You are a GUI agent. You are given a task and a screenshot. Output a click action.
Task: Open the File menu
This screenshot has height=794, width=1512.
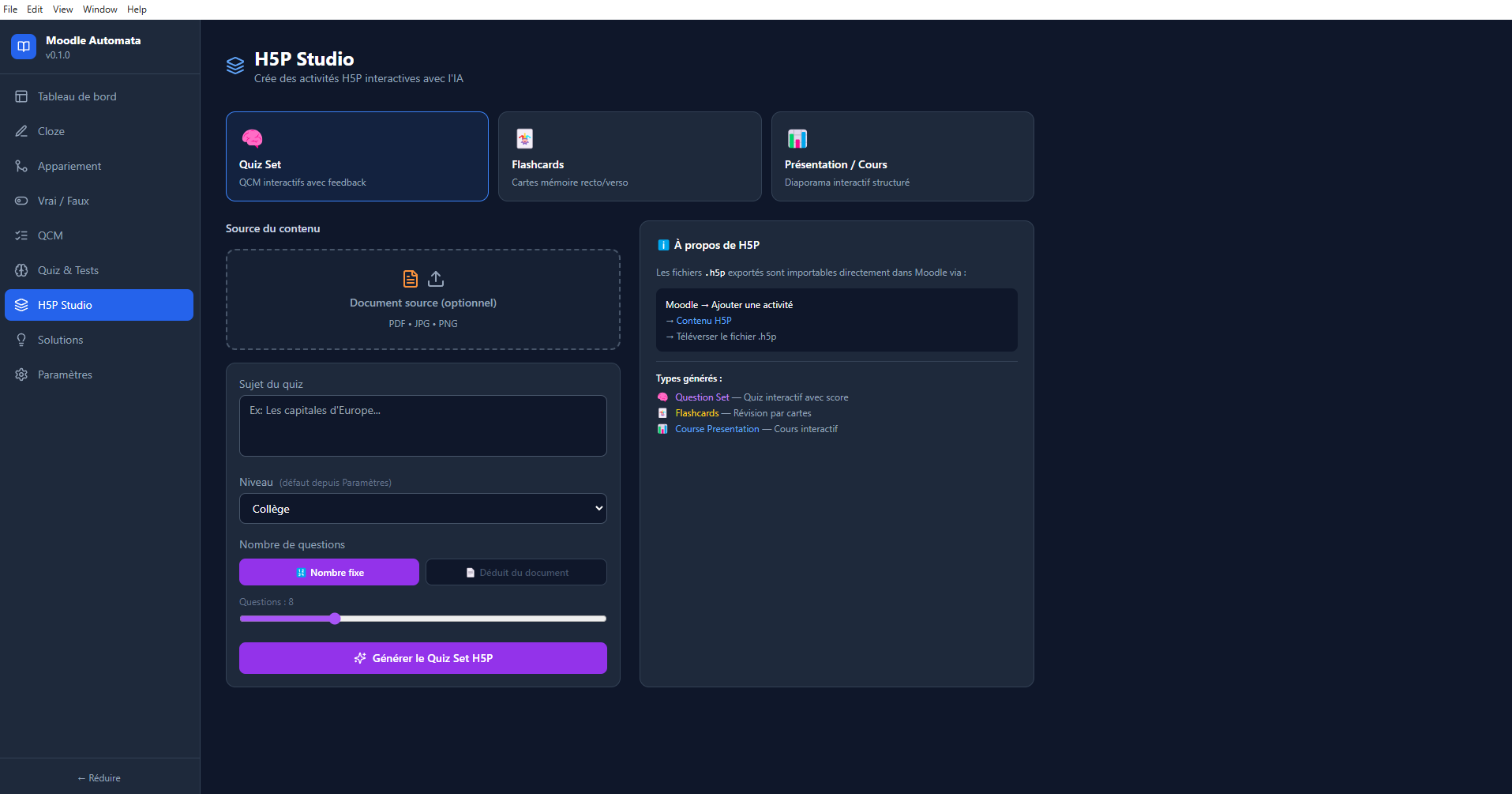click(x=10, y=9)
